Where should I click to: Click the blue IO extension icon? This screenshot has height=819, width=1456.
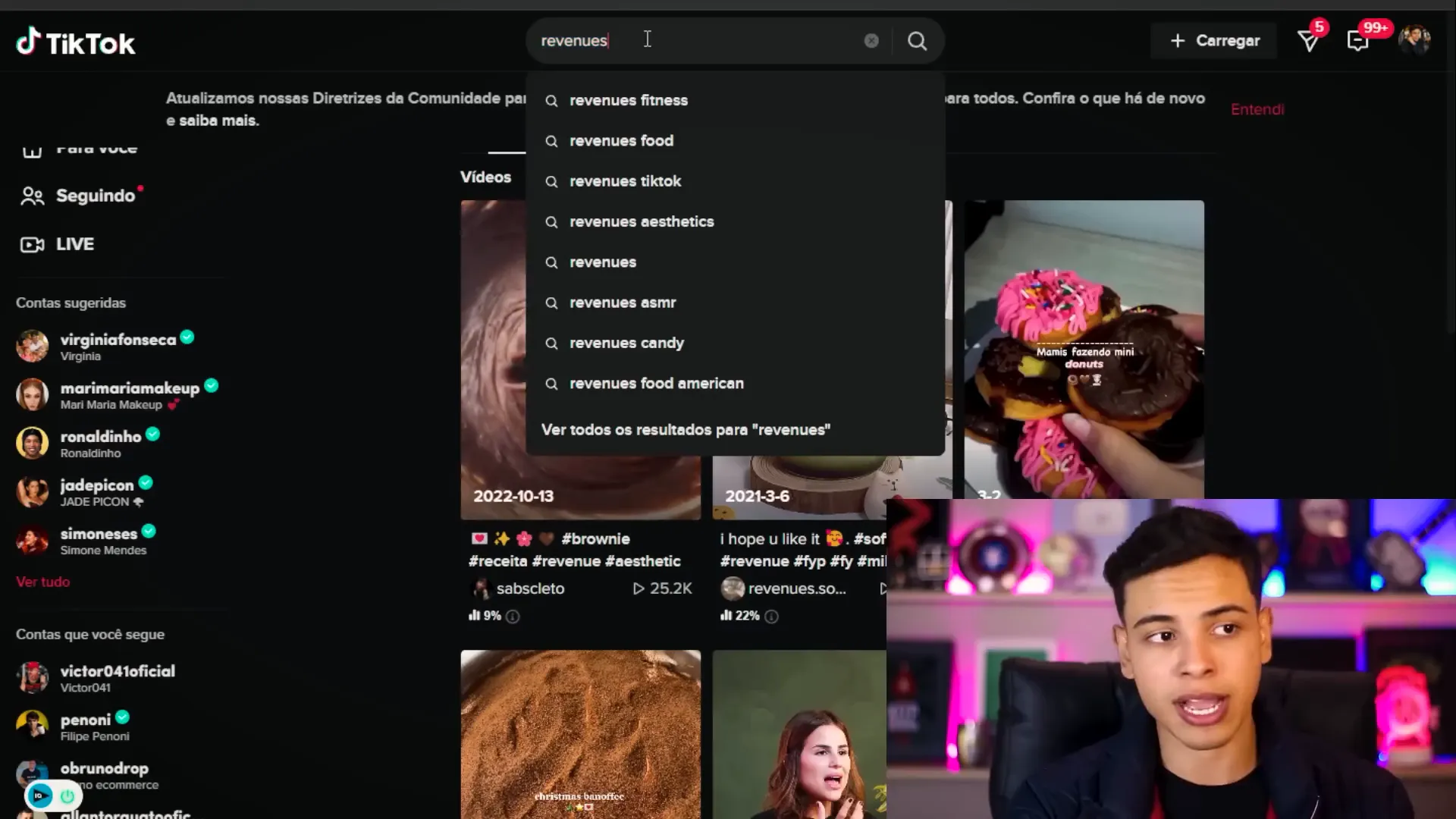[39, 795]
